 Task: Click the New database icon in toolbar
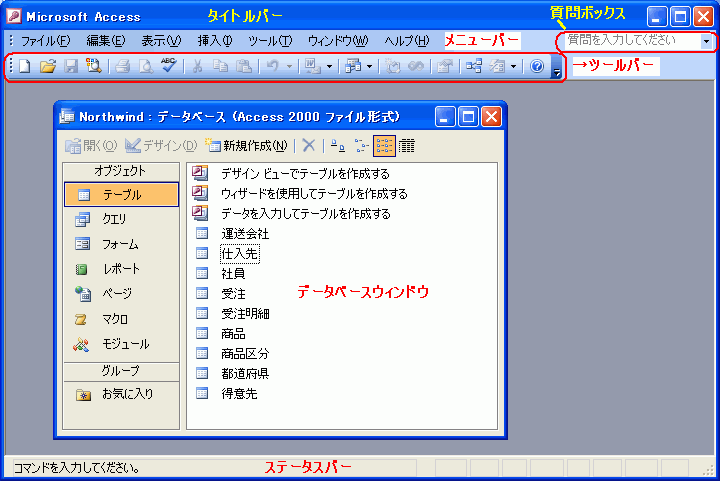[x=24, y=67]
